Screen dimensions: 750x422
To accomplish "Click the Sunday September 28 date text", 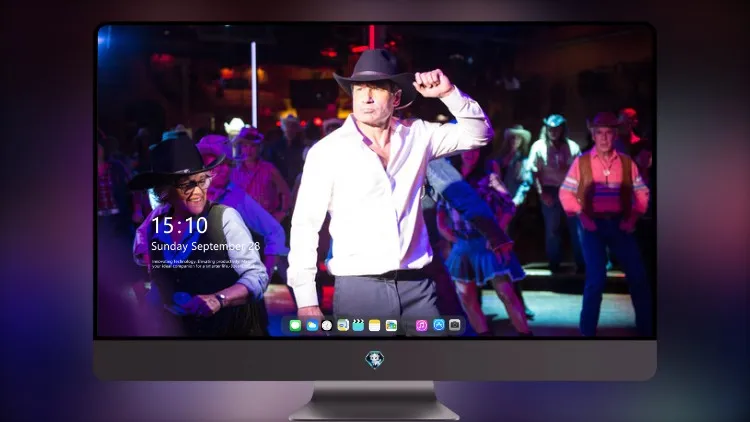I will [x=206, y=246].
